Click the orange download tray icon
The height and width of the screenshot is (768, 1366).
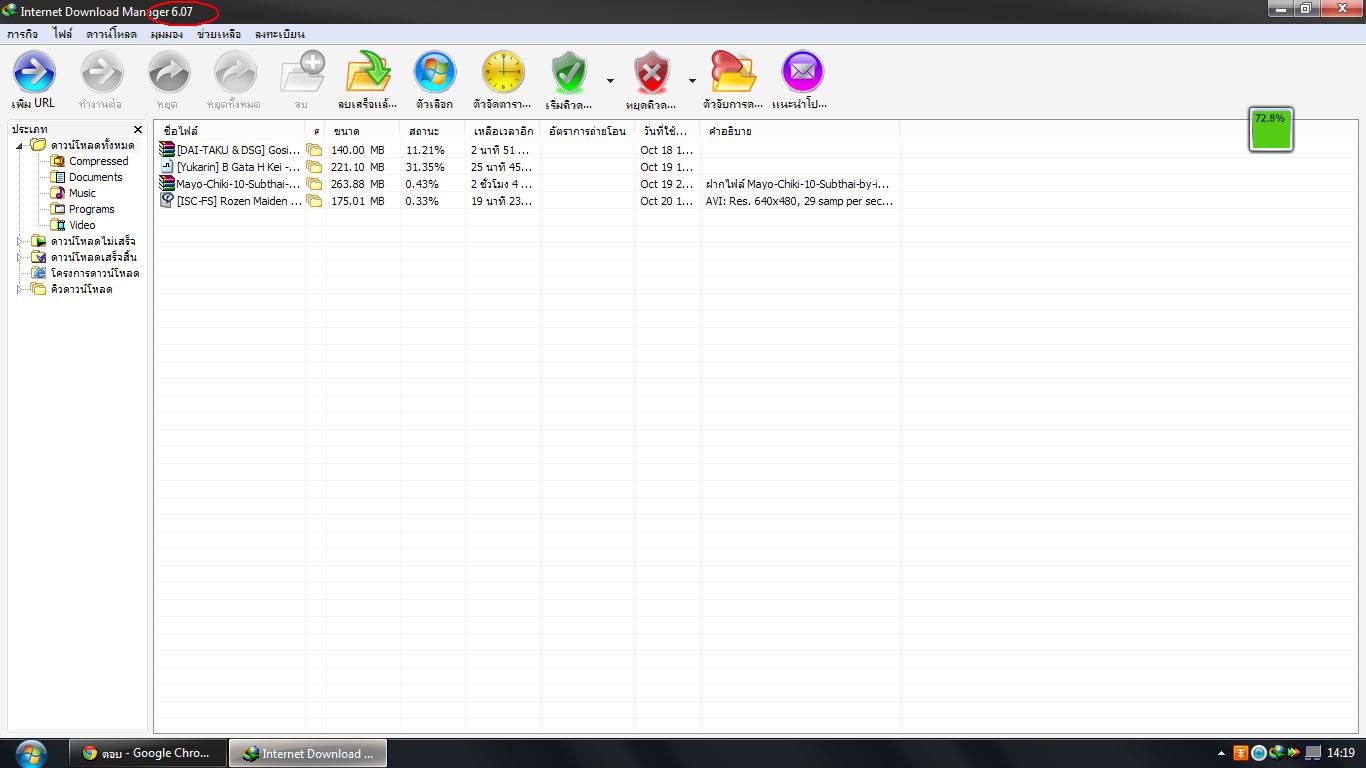pyautogui.click(x=1241, y=753)
